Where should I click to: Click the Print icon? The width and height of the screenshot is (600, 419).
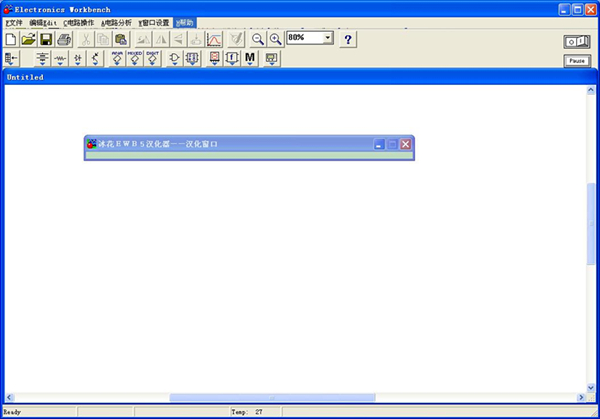coord(64,39)
